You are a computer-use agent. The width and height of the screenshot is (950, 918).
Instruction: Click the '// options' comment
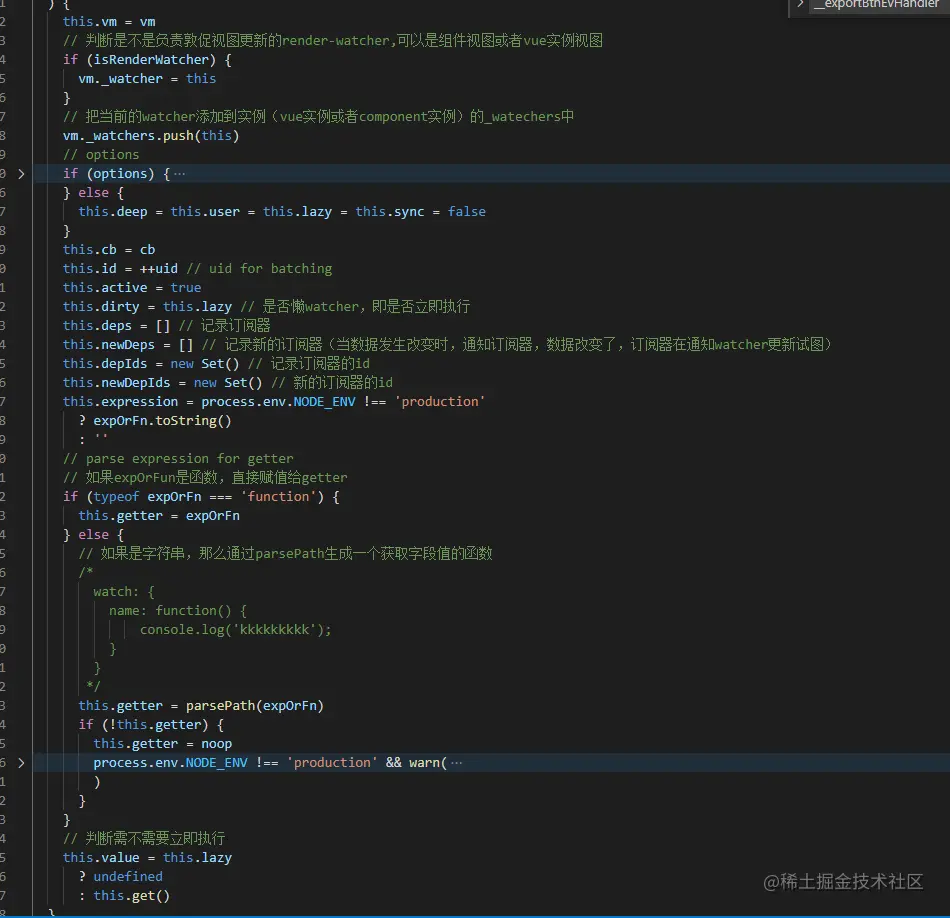click(x=101, y=155)
